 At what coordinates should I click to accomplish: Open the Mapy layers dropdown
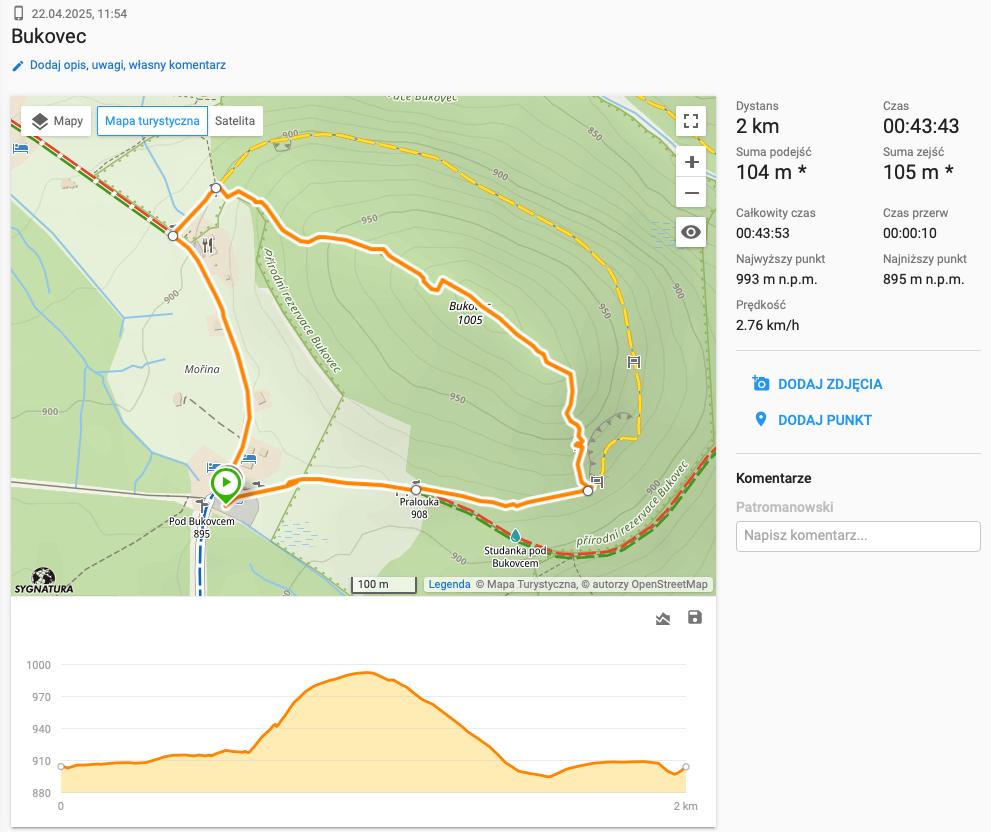pos(57,121)
